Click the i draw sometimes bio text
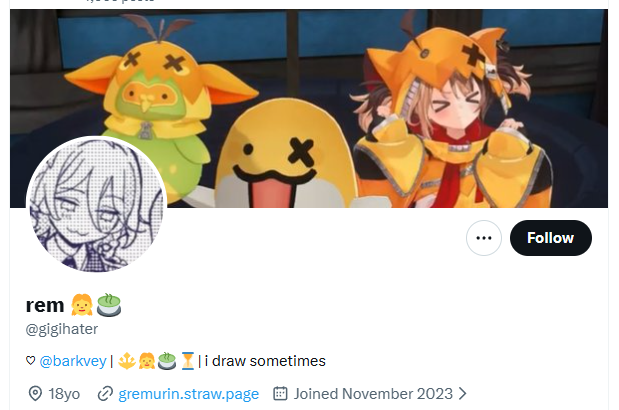The image size is (619, 410). pyautogui.click(x=265, y=361)
